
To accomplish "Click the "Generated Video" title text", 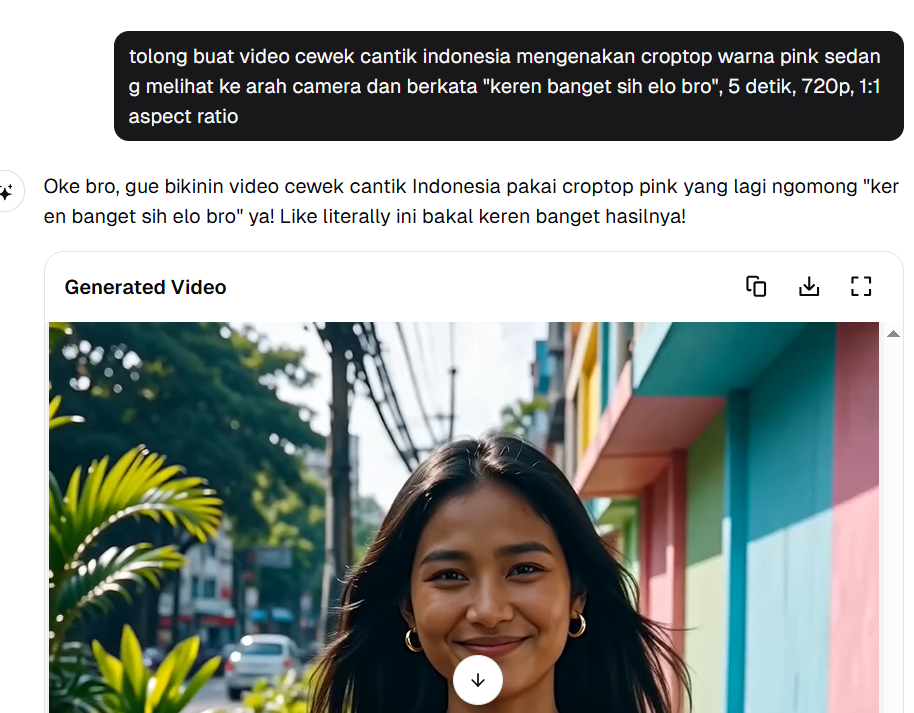I will pyautogui.click(x=145, y=288).
